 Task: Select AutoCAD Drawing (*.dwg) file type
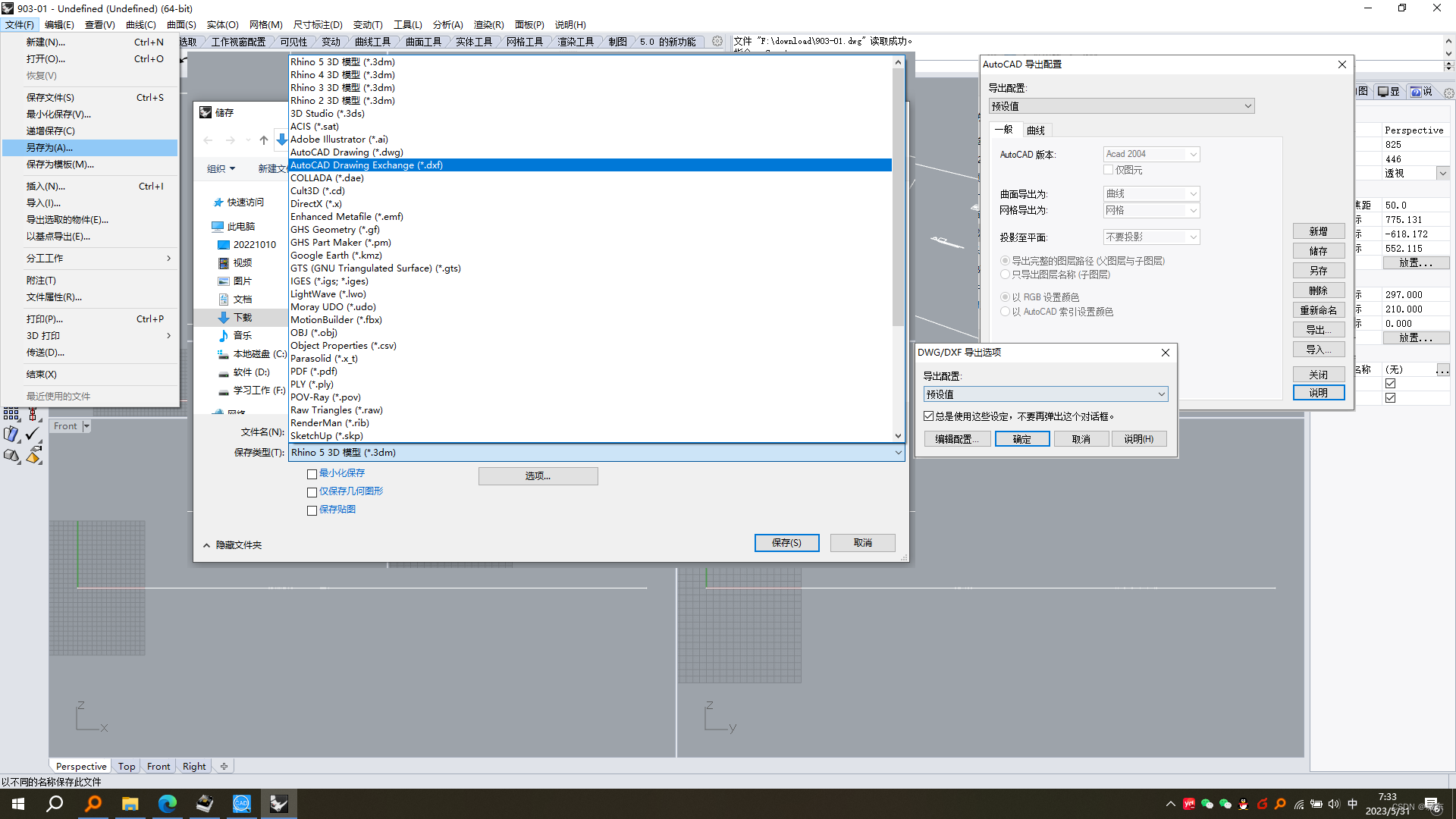(x=347, y=152)
